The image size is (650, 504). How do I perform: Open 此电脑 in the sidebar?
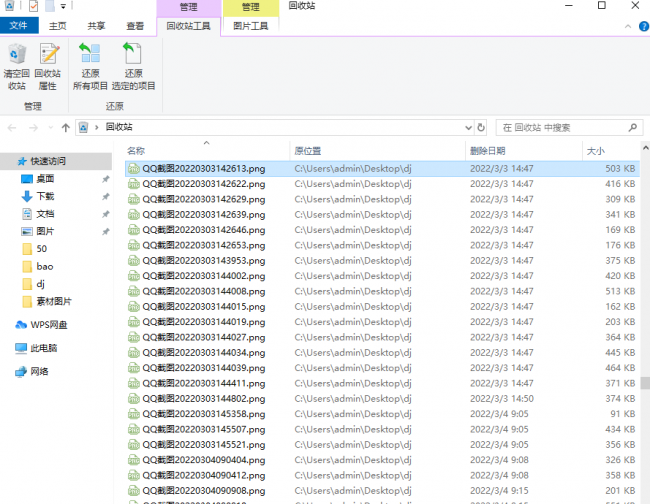[44, 348]
